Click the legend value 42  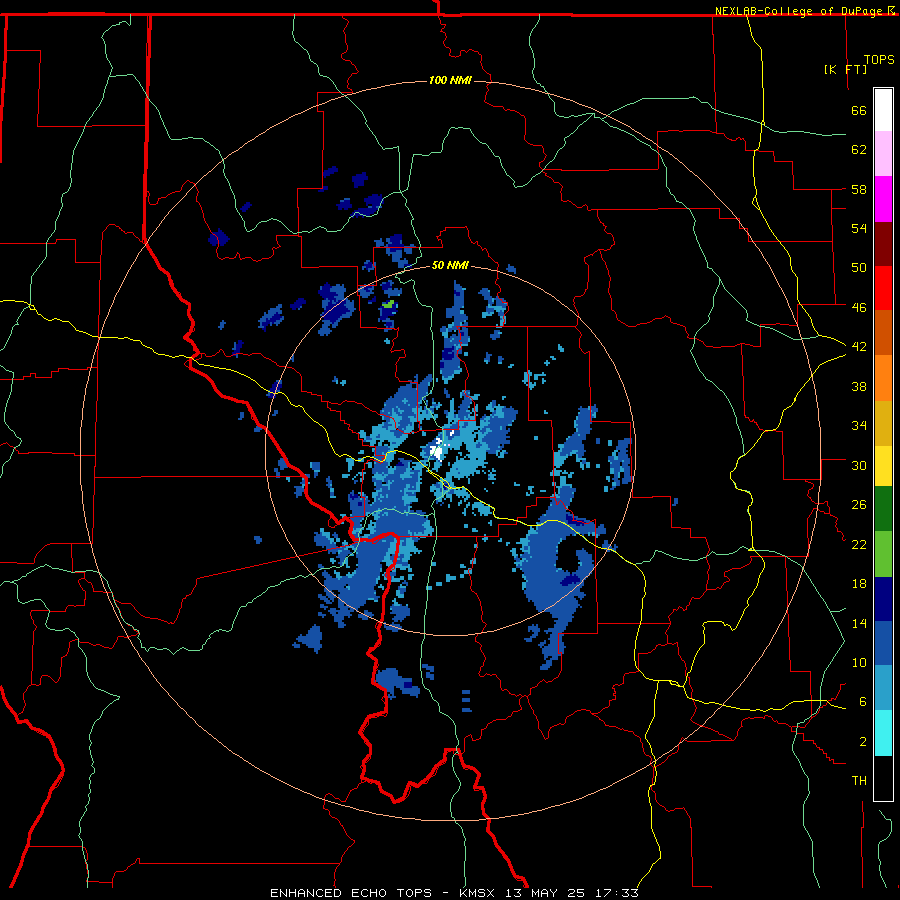pyautogui.click(x=859, y=347)
